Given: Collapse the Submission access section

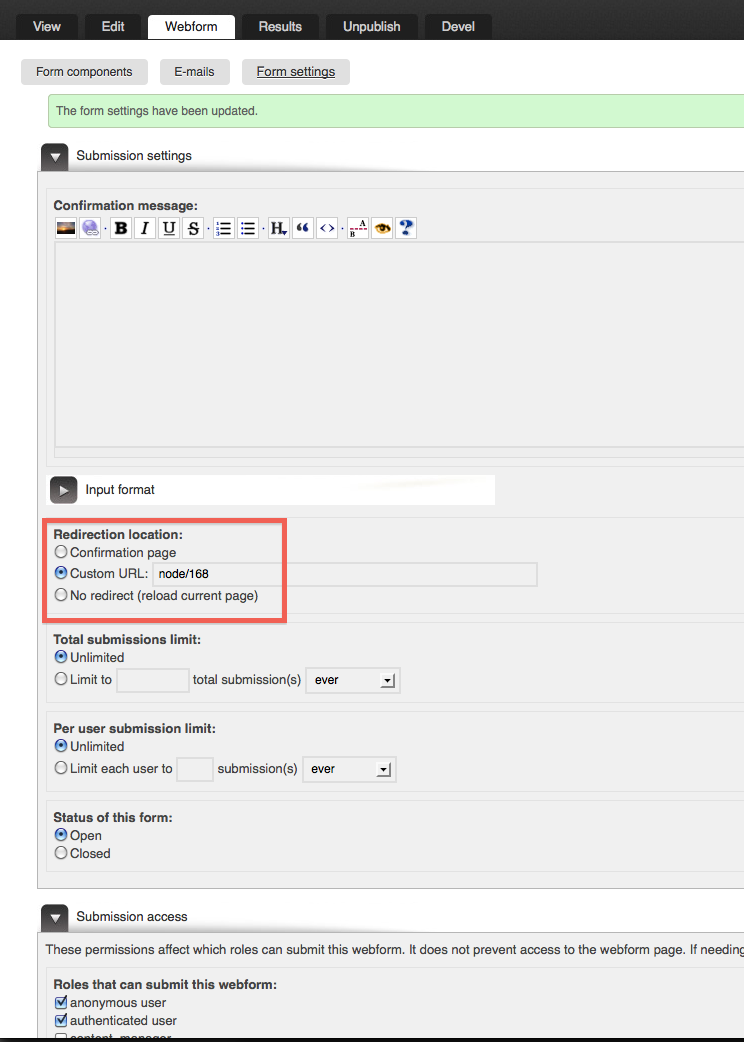Looking at the screenshot, I should [x=54, y=918].
